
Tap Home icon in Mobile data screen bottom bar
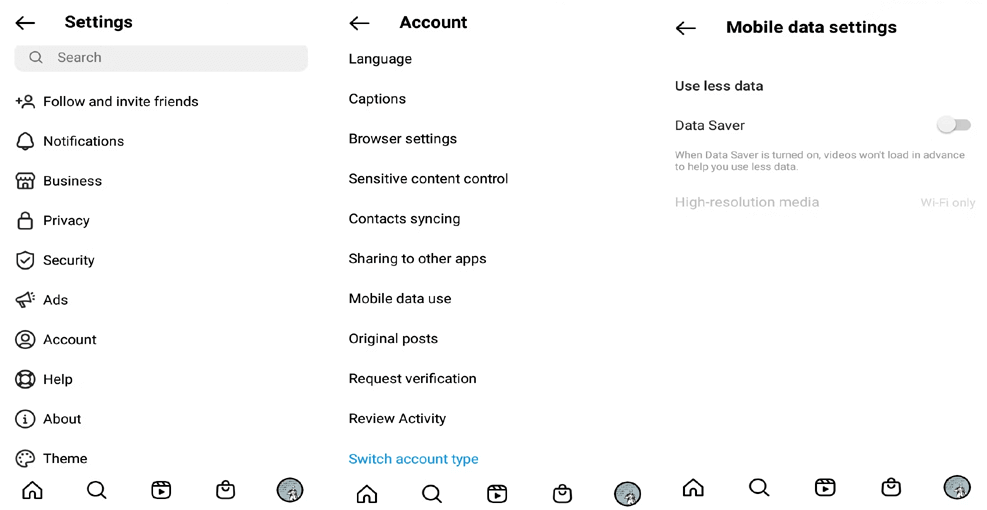(693, 487)
